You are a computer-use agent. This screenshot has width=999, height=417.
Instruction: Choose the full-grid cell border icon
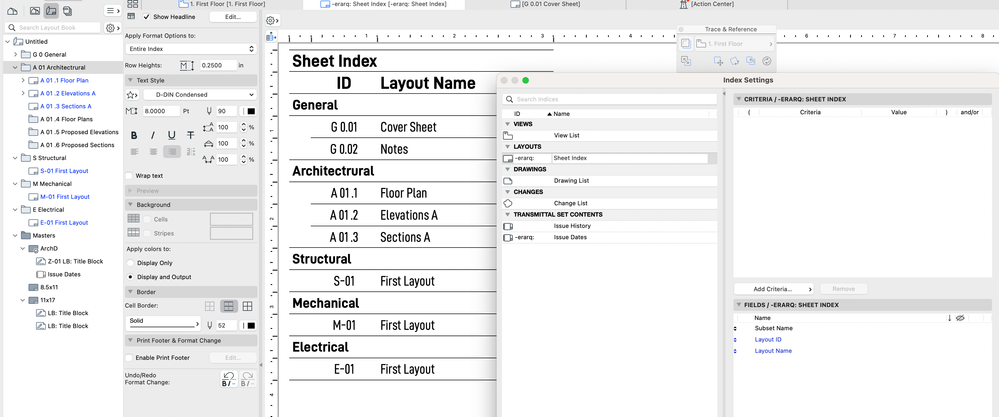point(247,306)
